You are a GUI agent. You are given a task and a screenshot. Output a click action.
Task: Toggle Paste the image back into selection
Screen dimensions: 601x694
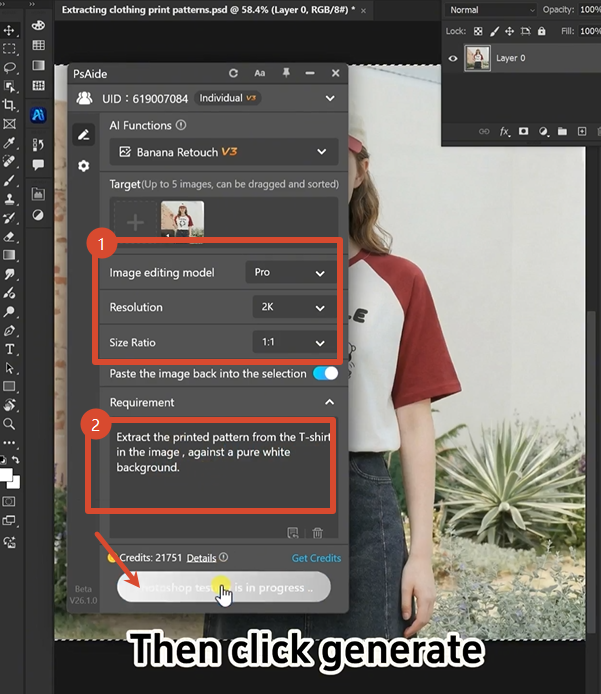tap(325, 373)
